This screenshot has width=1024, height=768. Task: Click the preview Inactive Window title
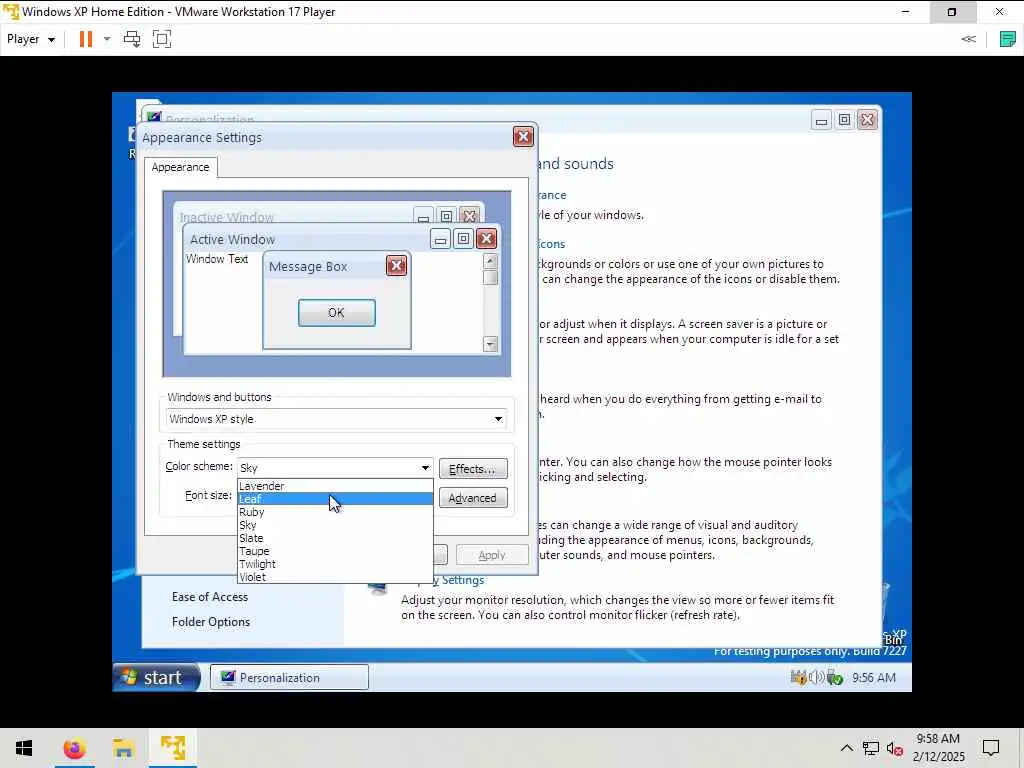pos(227,217)
